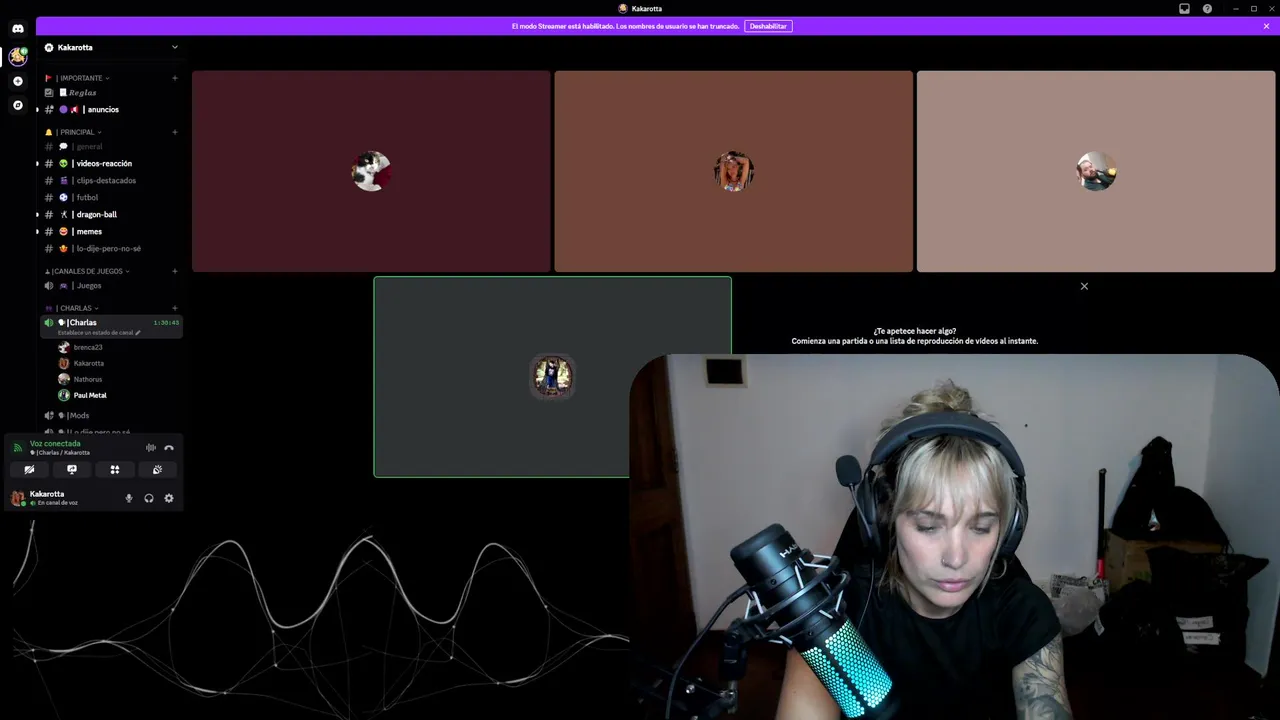Open the inbox icon in title bar
This screenshot has height=720, width=1280.
(1184, 8)
